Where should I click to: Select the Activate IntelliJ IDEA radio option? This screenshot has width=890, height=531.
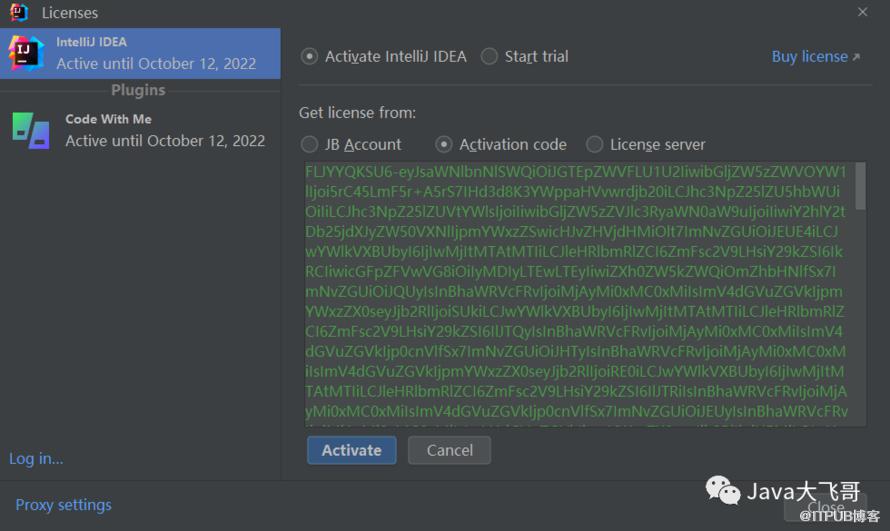pyautogui.click(x=310, y=57)
